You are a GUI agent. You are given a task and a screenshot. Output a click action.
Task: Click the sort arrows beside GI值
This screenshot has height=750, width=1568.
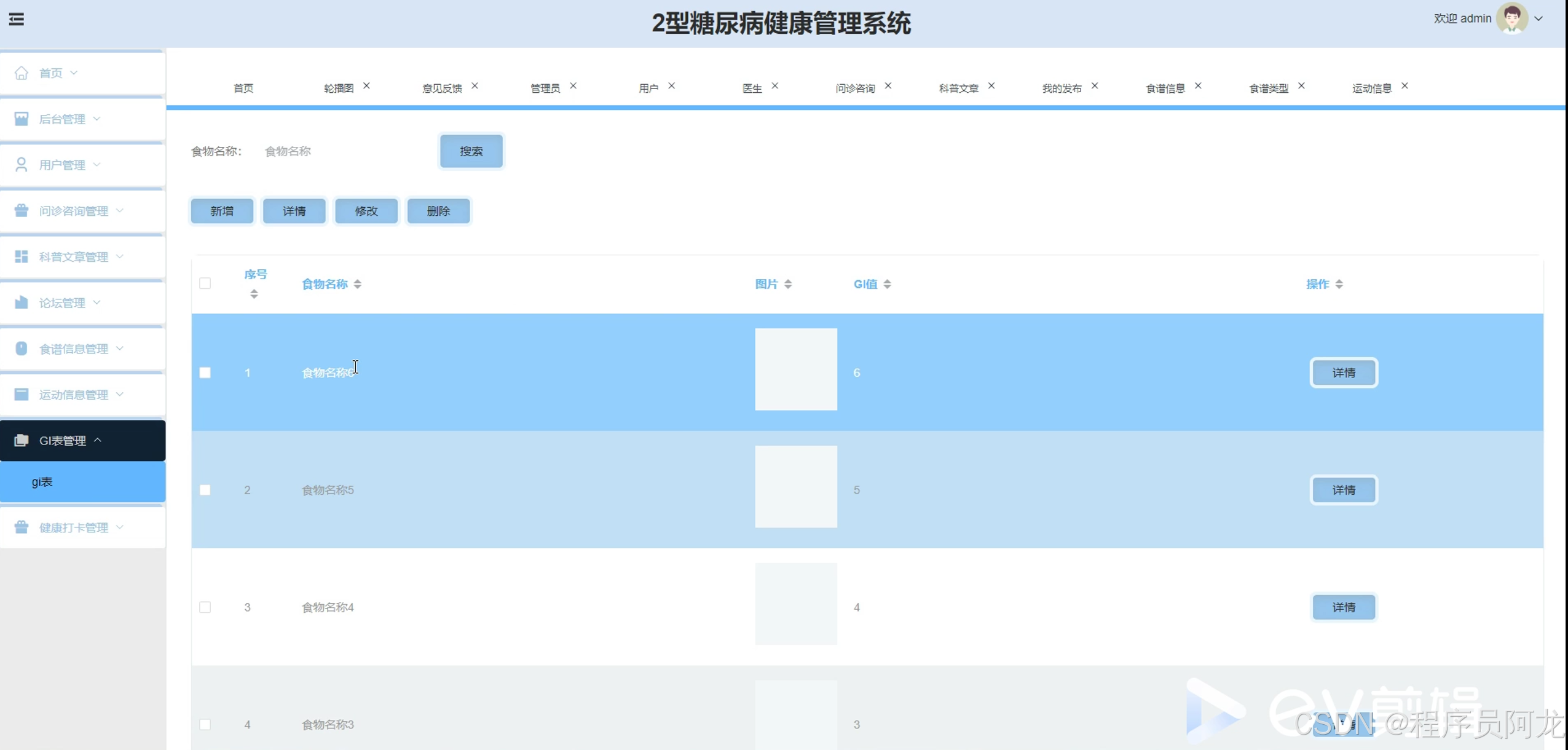887,284
